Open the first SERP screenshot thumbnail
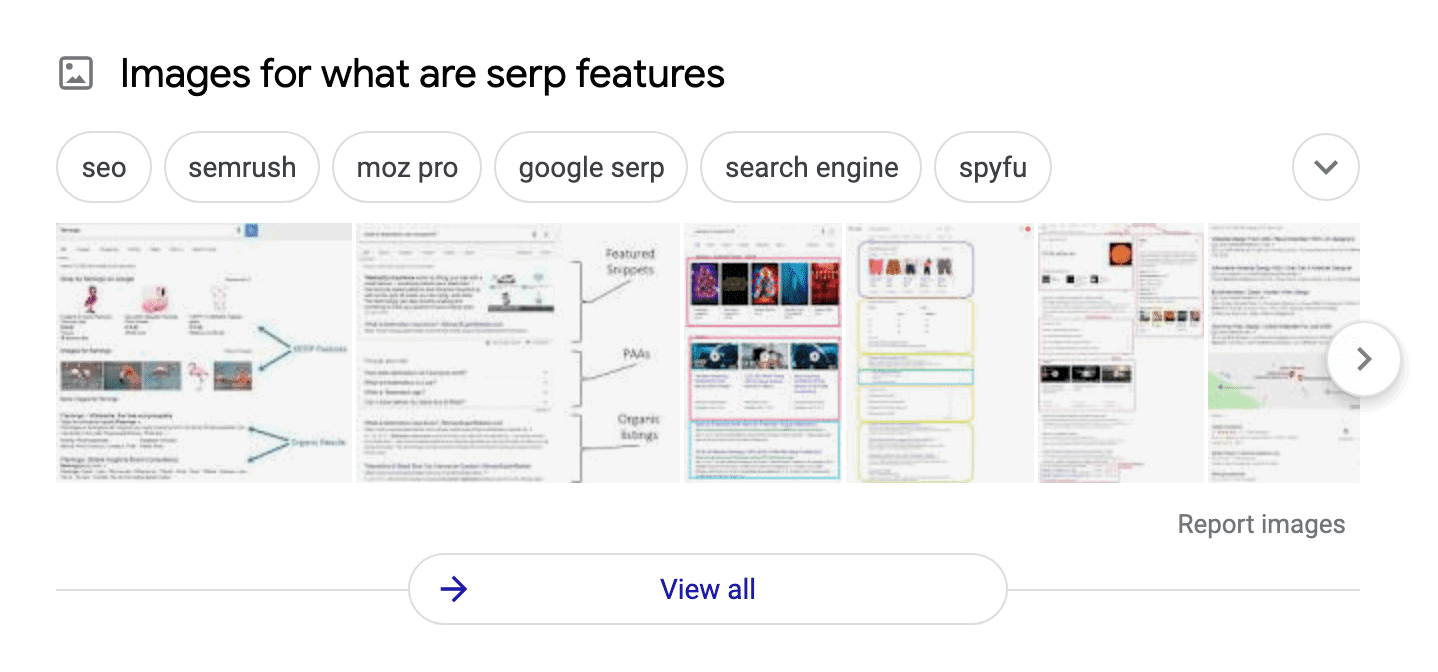Screen dimensions: 1438x672 [x=203, y=352]
